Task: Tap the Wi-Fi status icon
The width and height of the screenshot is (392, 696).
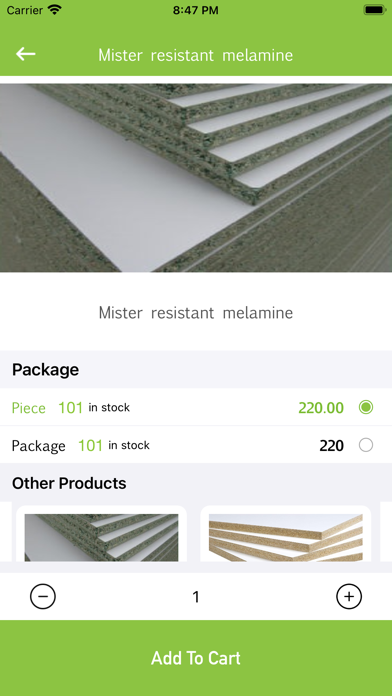Action: tap(55, 10)
